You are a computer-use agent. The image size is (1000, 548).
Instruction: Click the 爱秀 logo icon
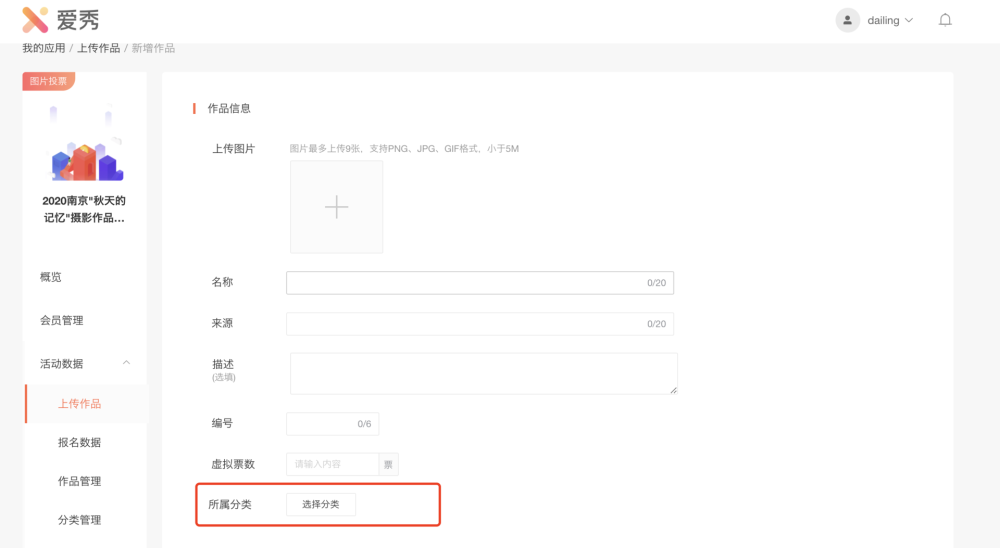(35, 20)
